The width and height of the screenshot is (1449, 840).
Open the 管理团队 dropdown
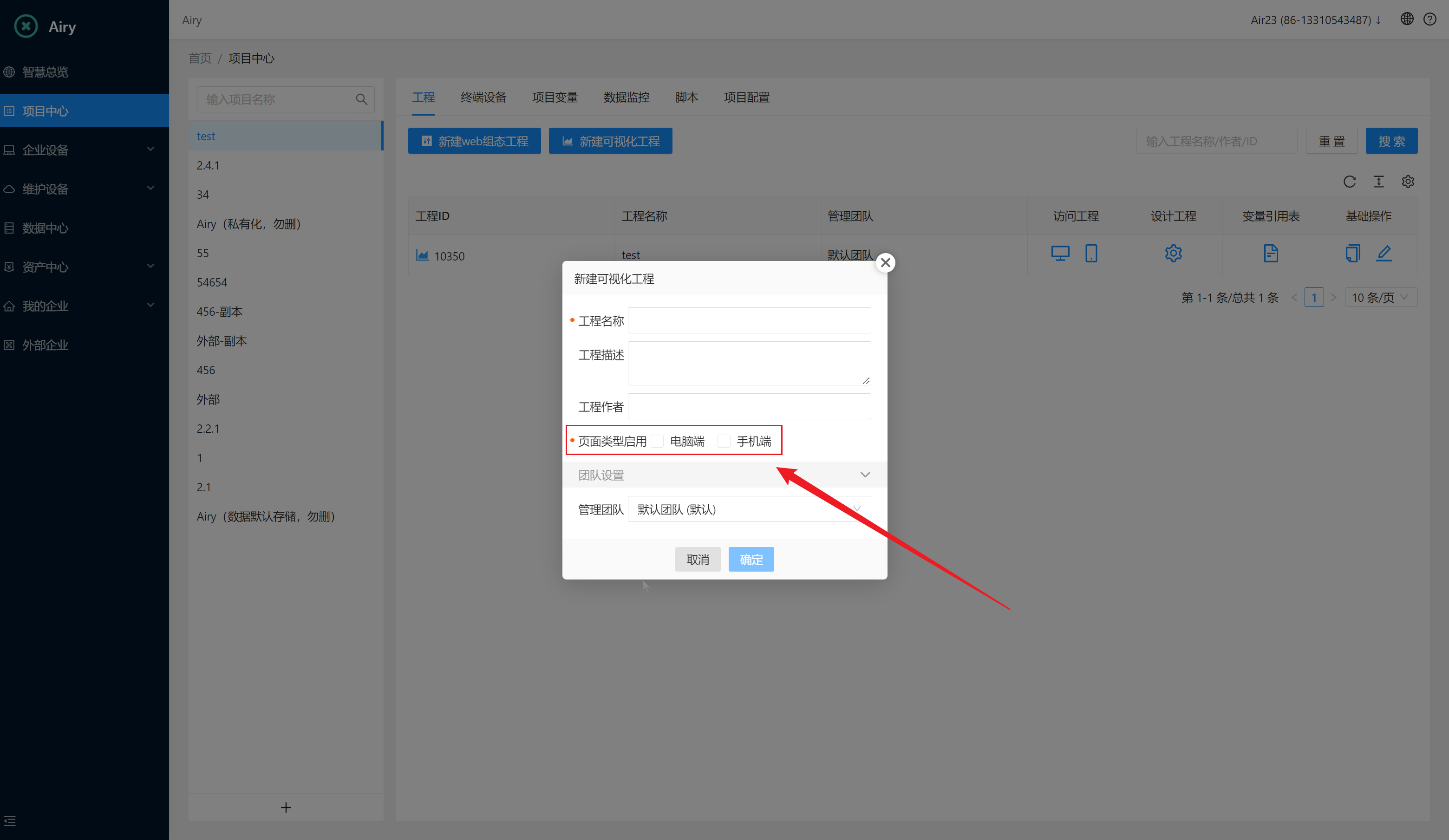click(x=749, y=509)
